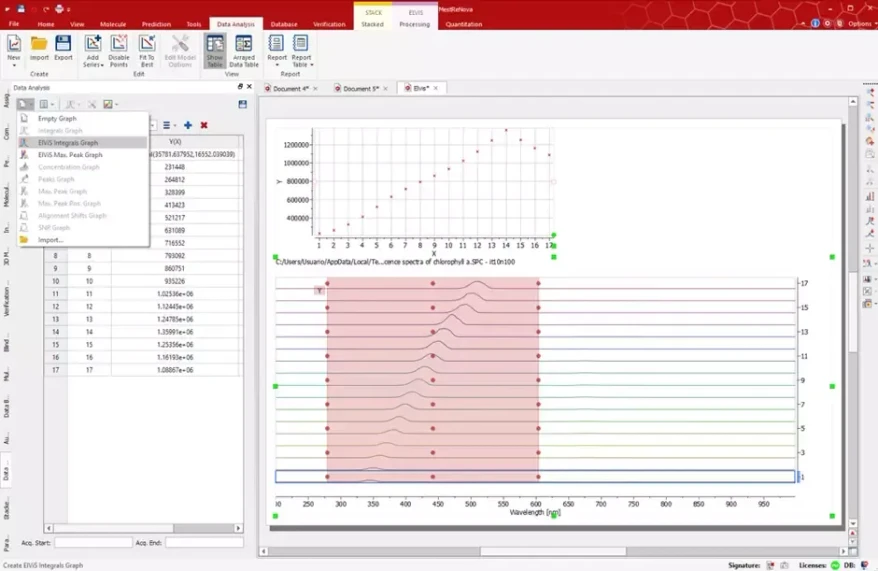The height and width of the screenshot is (571, 878).
Task: Choose ElViS Integrals Graph menu entry
Action: tap(83, 143)
